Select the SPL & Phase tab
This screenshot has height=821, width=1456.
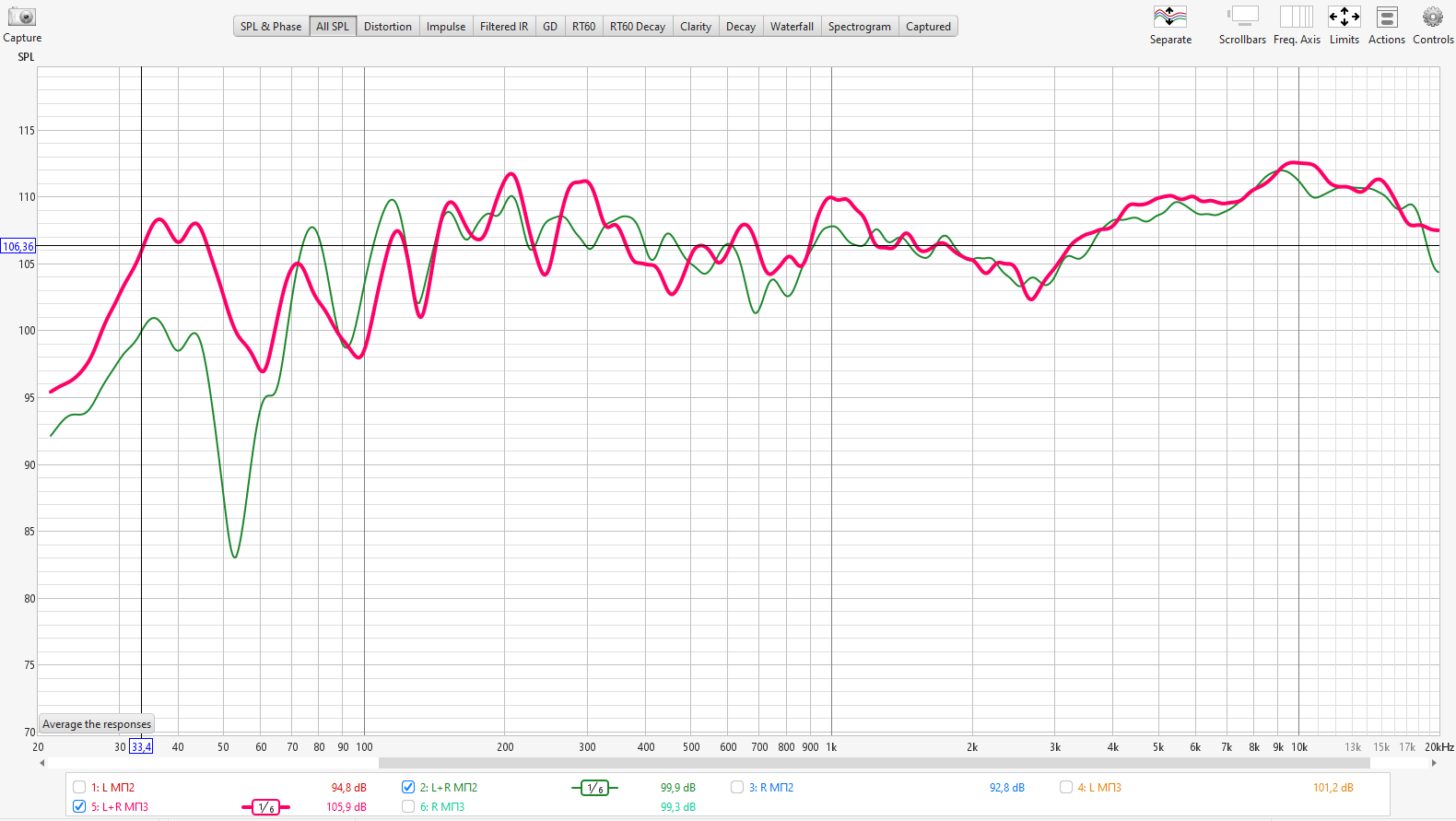(271, 27)
